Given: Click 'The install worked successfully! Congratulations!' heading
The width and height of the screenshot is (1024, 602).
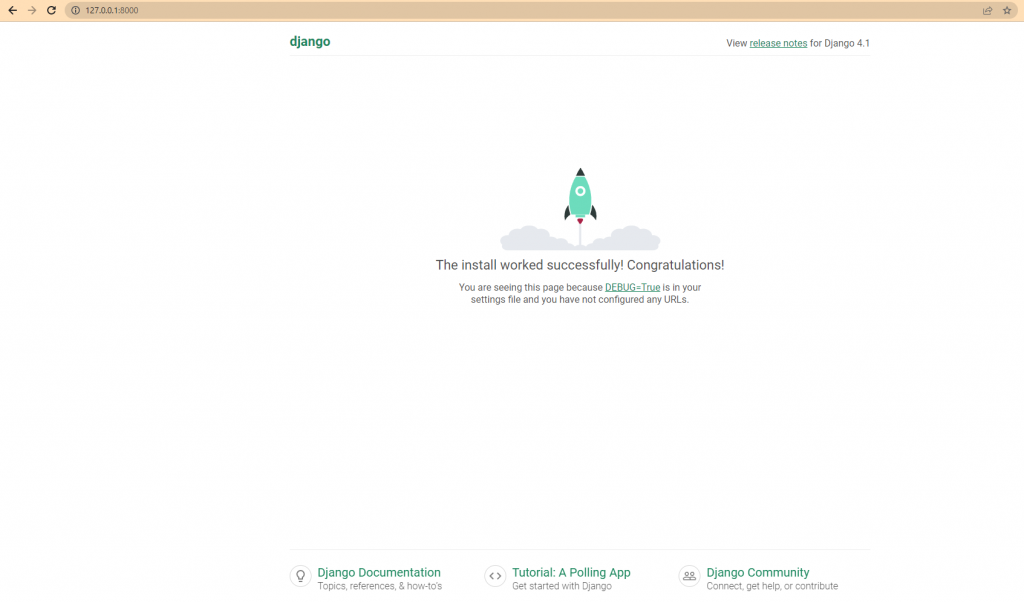Looking at the screenshot, I should (x=580, y=265).
